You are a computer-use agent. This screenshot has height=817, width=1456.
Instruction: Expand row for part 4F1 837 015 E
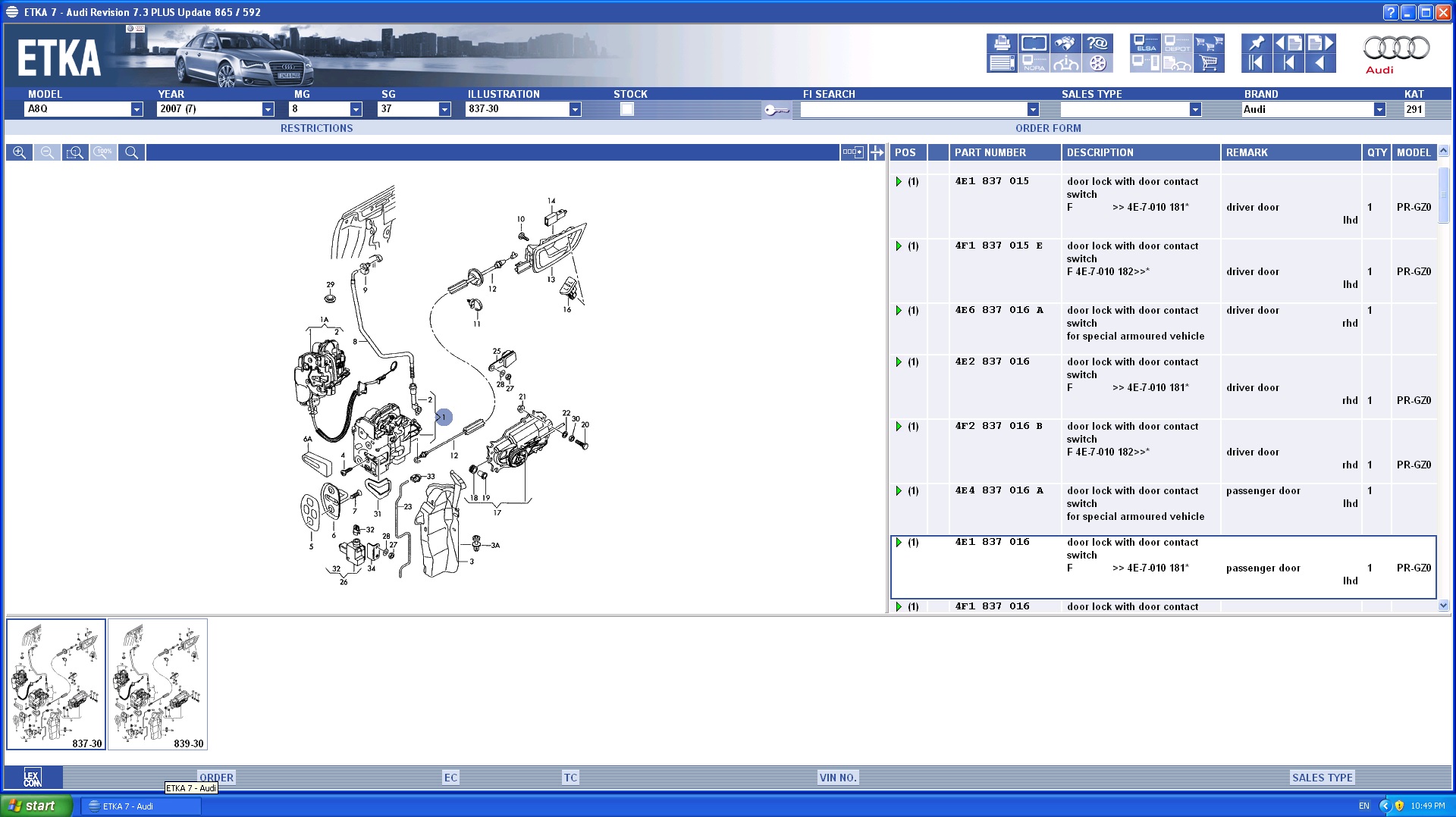click(899, 246)
